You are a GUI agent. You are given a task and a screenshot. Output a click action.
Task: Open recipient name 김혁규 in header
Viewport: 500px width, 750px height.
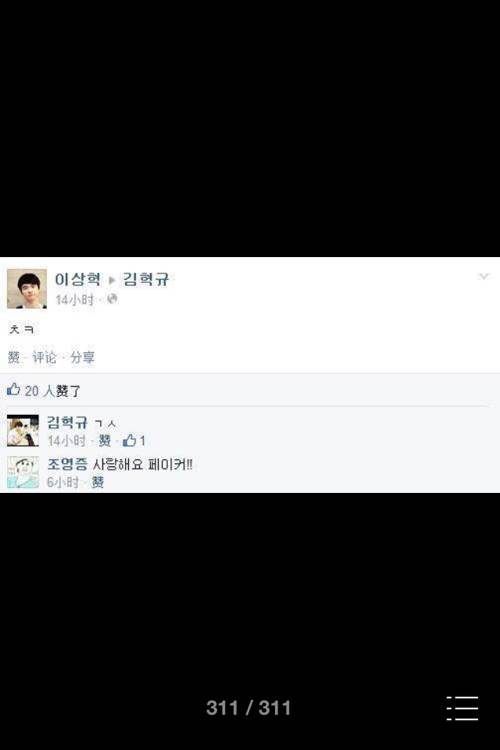[x=146, y=279]
